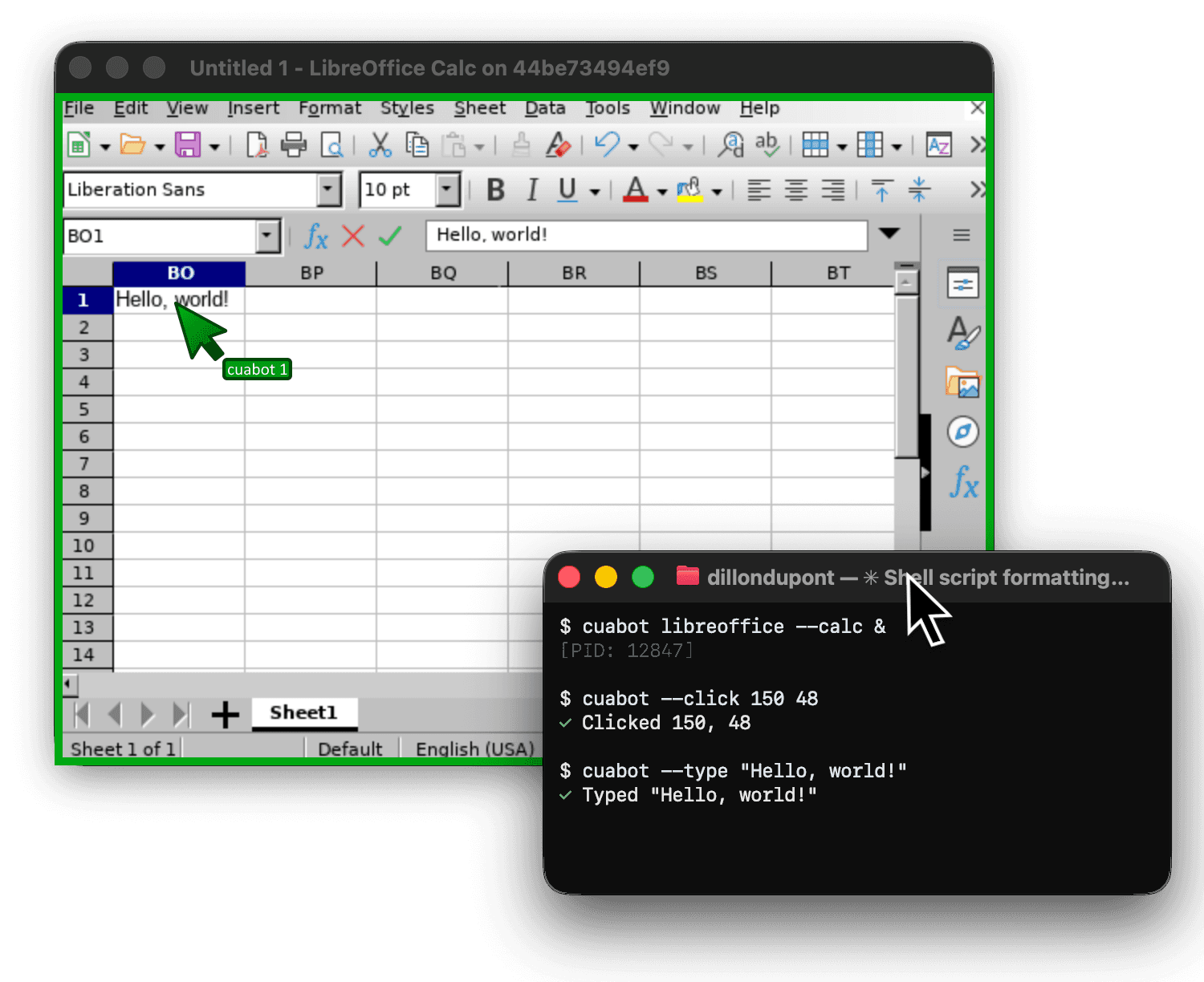Open the Save dropdown arrow
This screenshot has width=1204, height=982.
[214, 147]
